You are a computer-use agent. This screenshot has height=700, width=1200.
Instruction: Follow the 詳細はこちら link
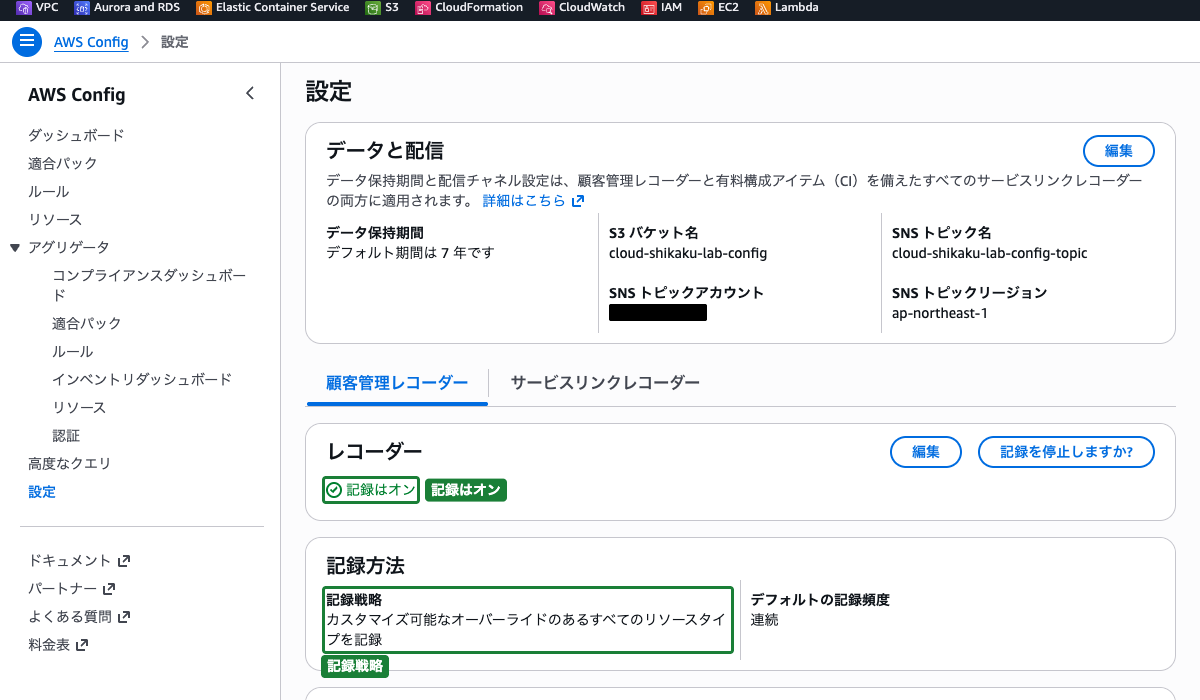tap(533, 200)
